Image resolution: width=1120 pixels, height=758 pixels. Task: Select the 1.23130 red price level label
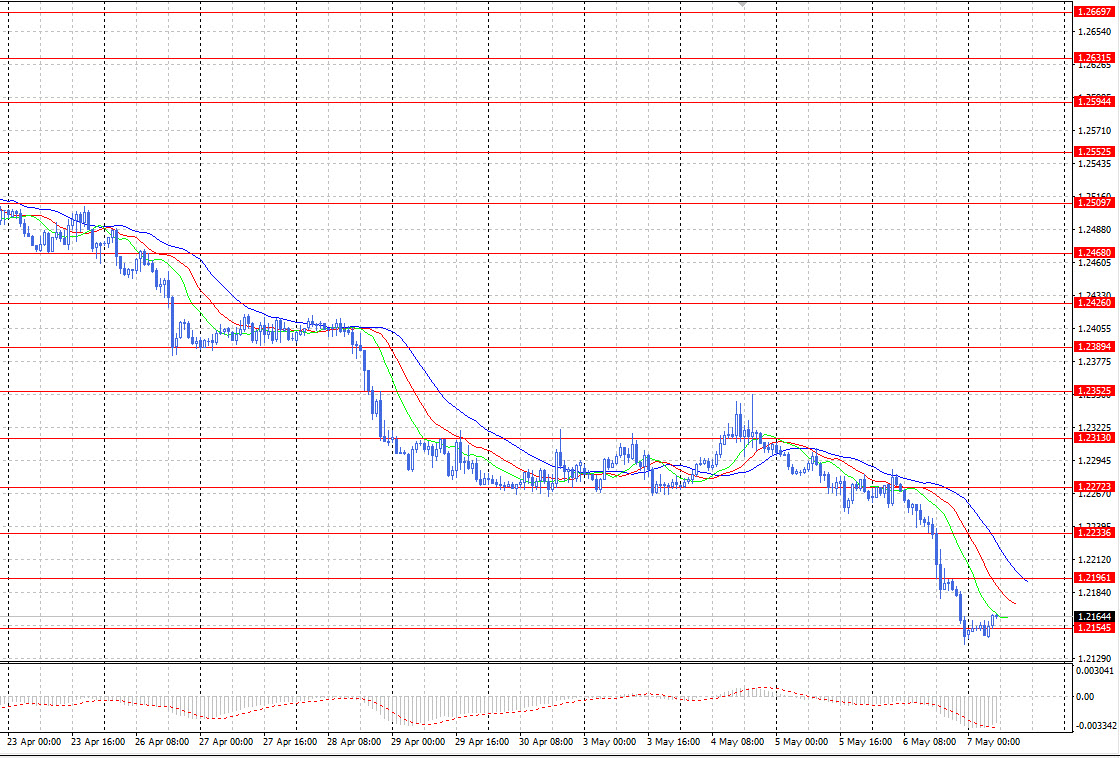tap(1094, 438)
